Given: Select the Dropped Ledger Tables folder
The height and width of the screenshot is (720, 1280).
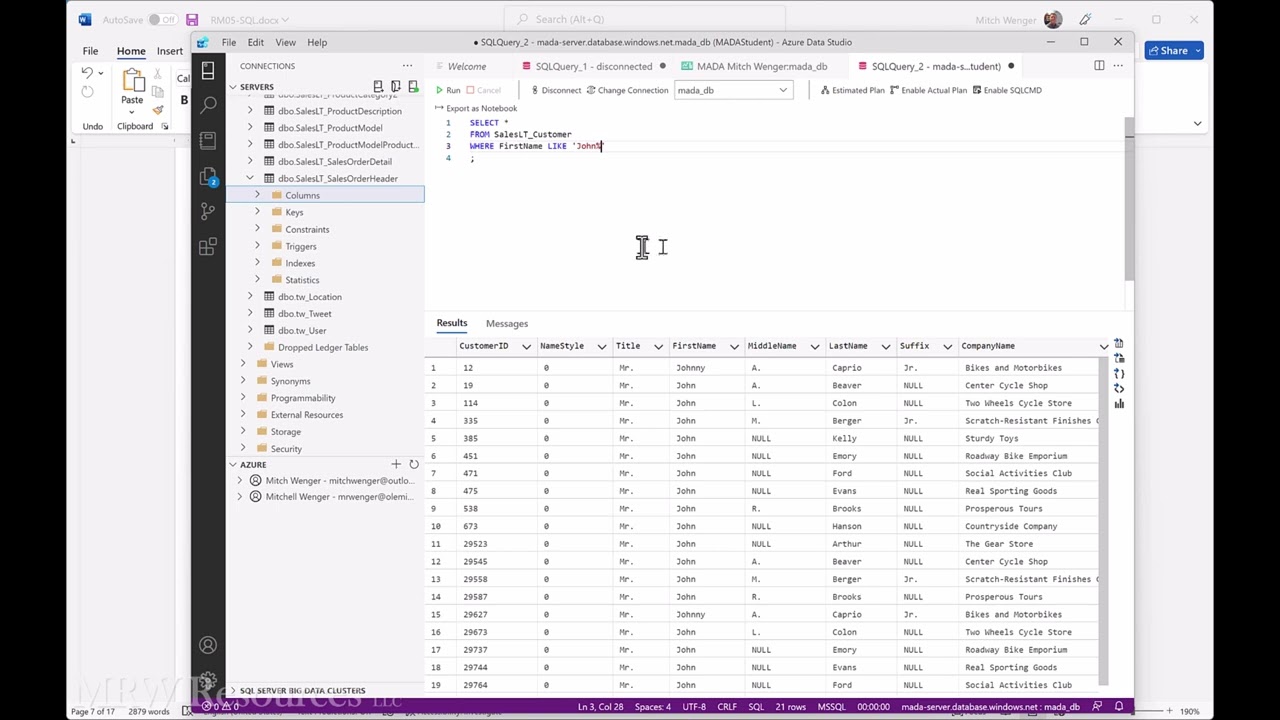Looking at the screenshot, I should click(323, 347).
